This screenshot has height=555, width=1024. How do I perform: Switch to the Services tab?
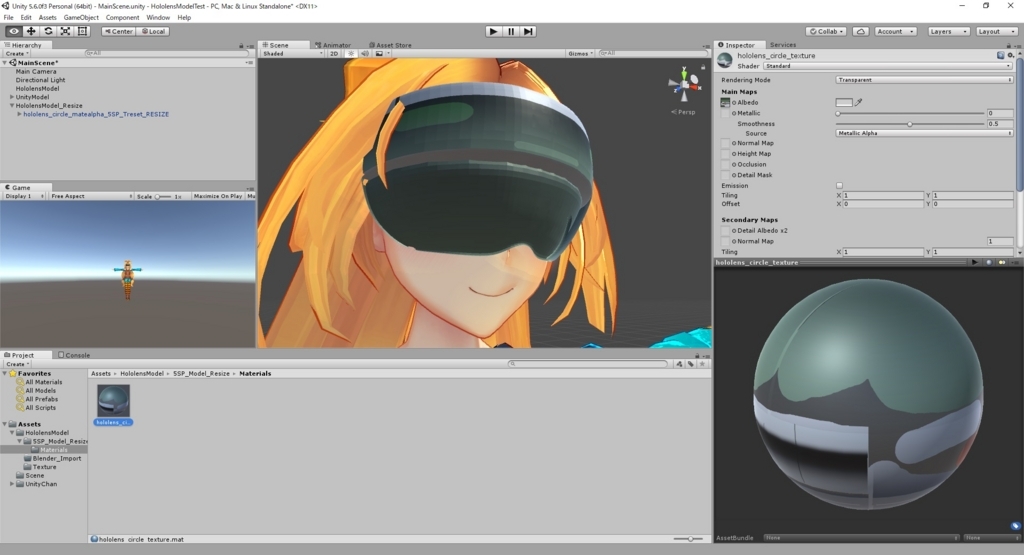click(782, 45)
